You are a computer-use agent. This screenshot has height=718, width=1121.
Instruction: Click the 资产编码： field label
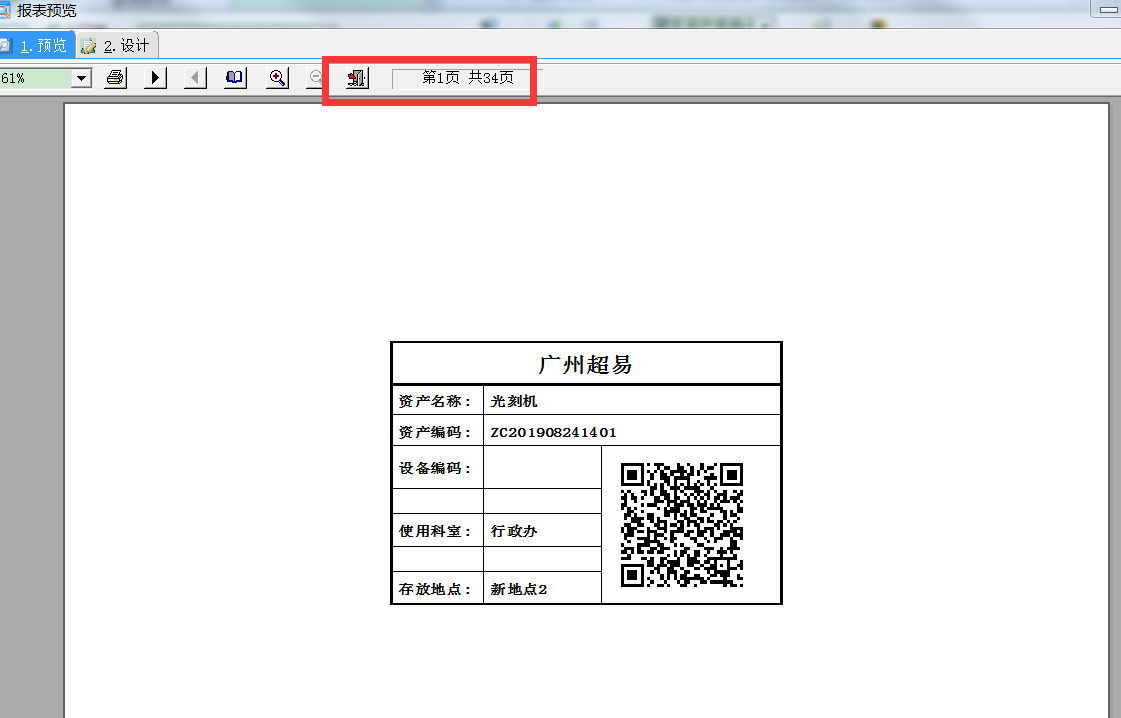tap(435, 432)
